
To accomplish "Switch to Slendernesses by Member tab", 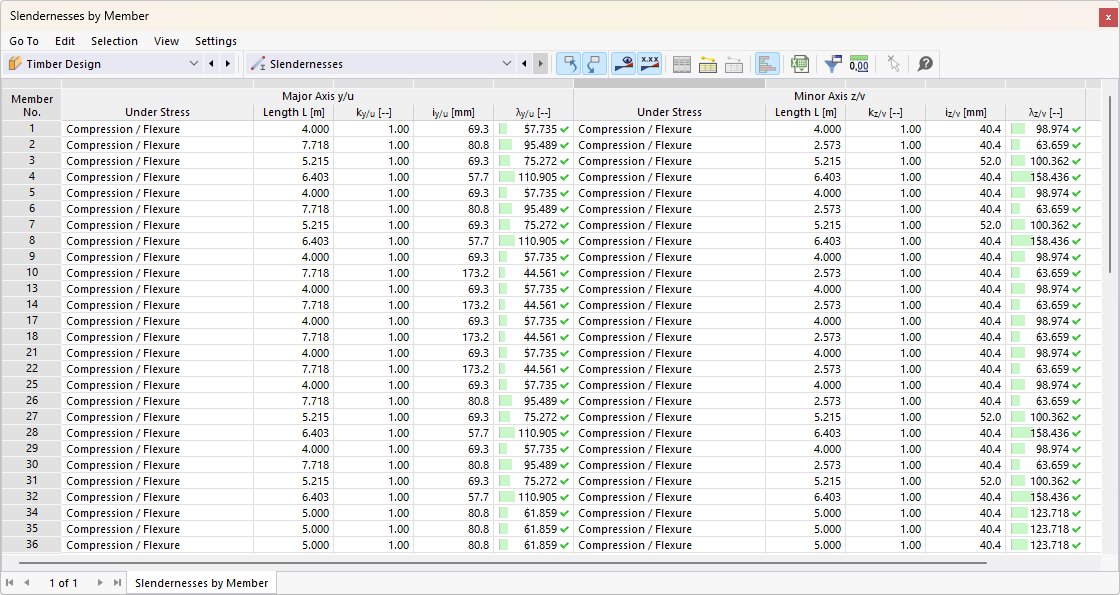I will click(201, 583).
